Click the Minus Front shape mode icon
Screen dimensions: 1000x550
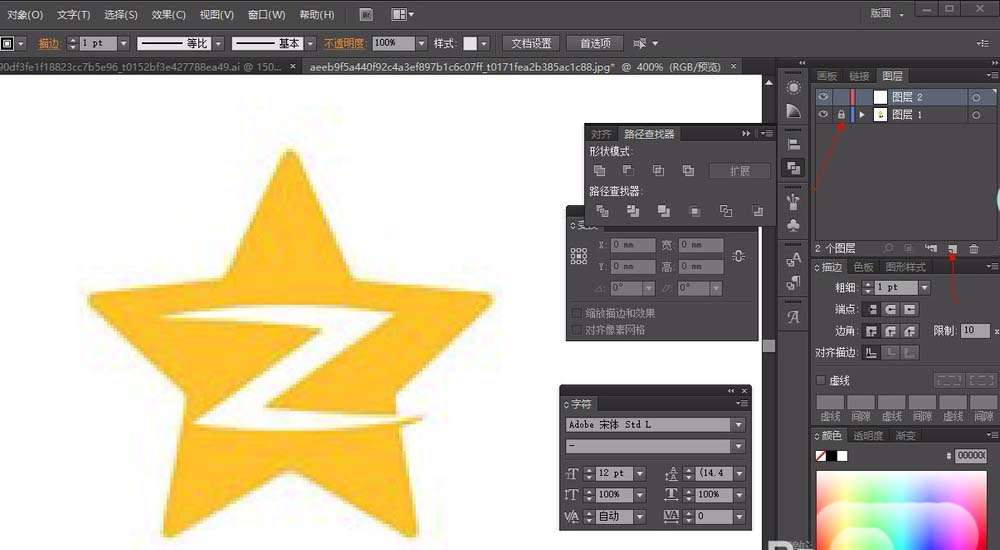click(628, 170)
